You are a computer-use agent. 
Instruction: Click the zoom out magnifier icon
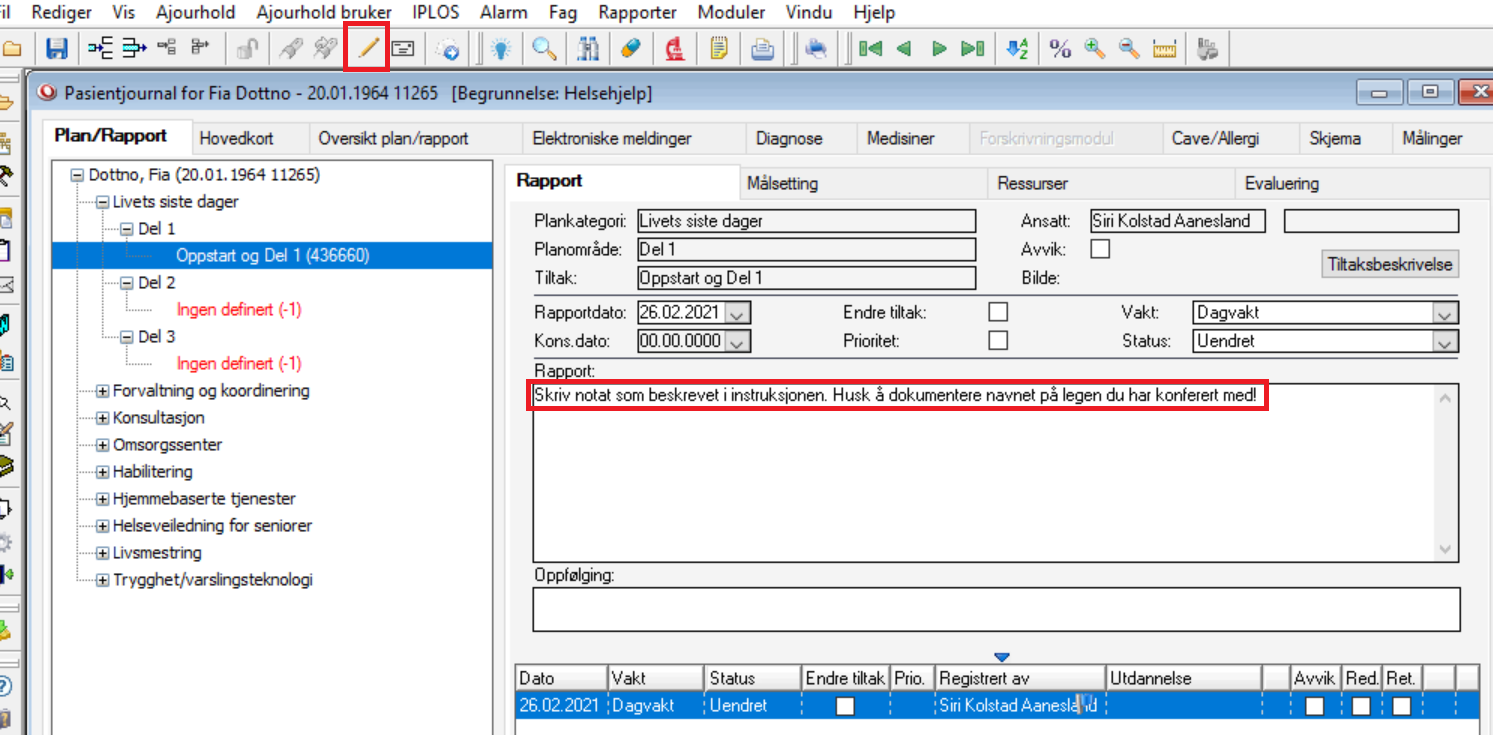point(1129,48)
